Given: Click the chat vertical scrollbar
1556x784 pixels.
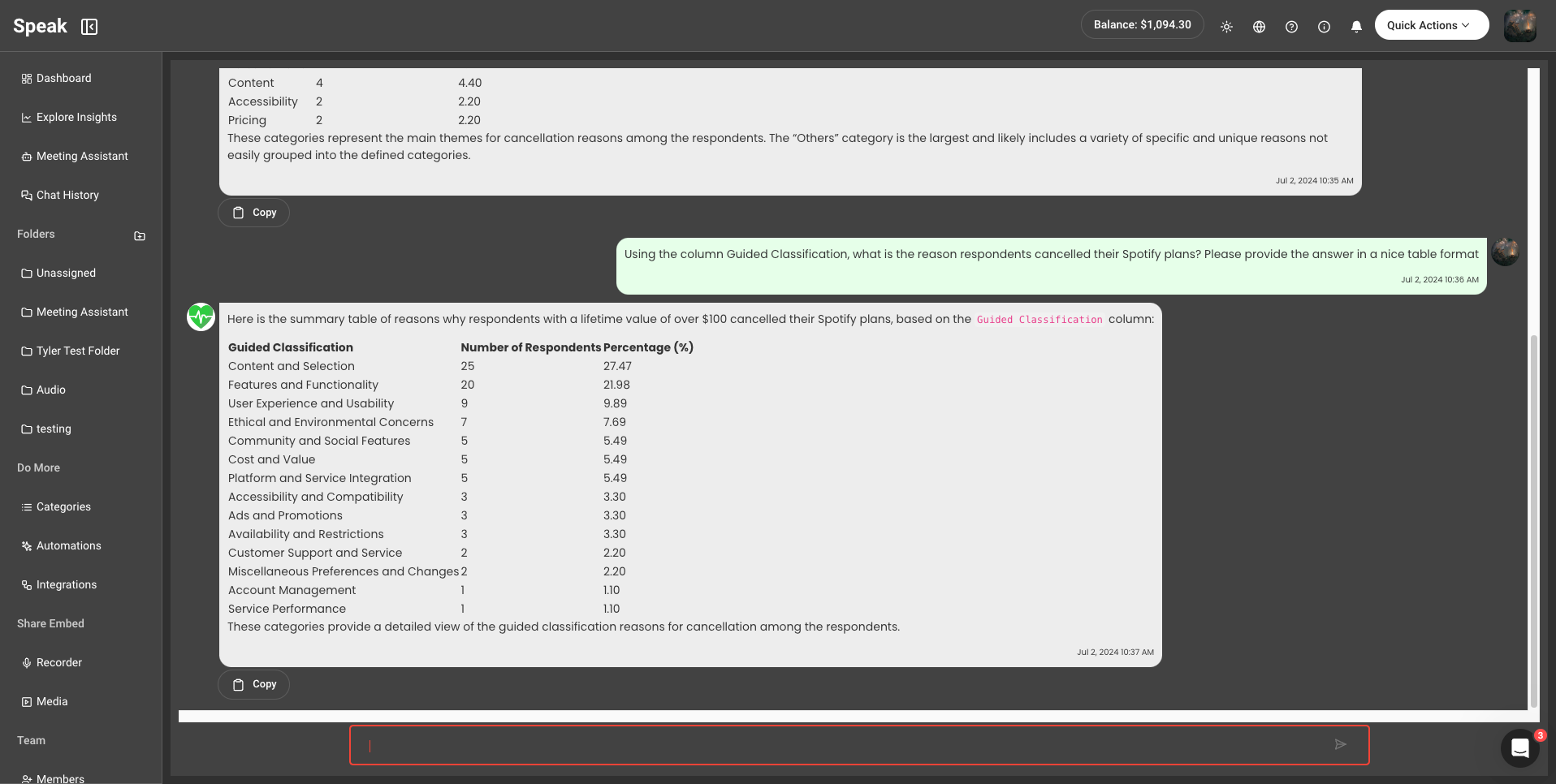Looking at the screenshot, I should point(1533,519).
